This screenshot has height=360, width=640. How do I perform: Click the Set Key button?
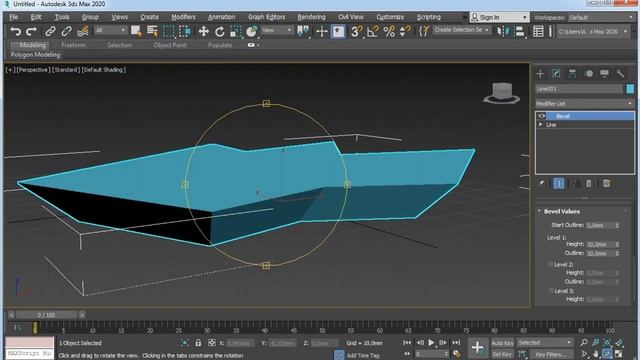[x=502, y=354]
